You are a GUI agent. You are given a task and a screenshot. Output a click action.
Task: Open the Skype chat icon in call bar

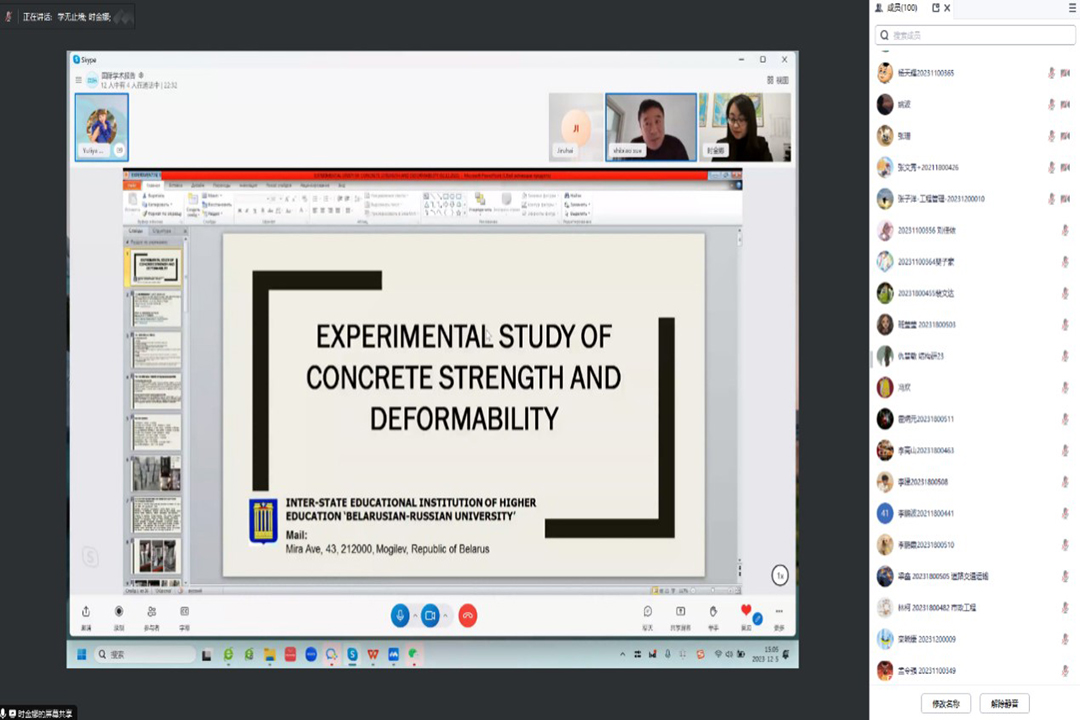pyautogui.click(x=647, y=612)
